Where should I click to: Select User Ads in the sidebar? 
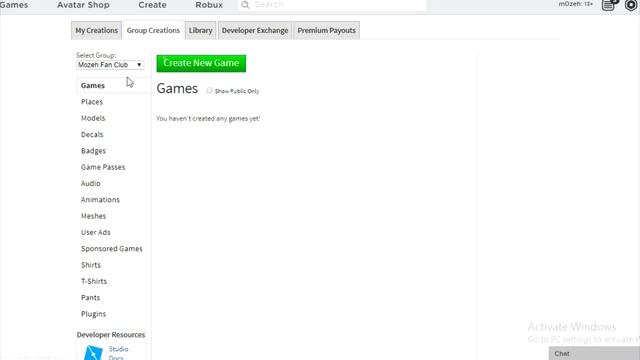pos(96,232)
